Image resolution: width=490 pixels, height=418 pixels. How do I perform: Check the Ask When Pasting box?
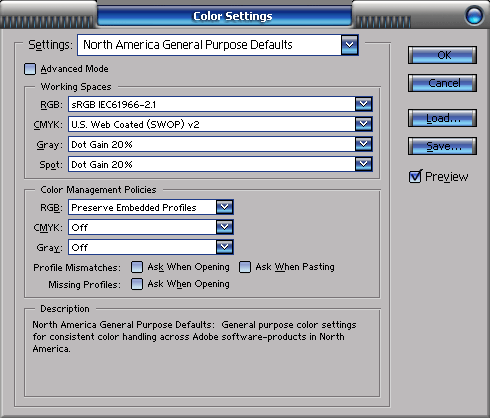(245, 267)
